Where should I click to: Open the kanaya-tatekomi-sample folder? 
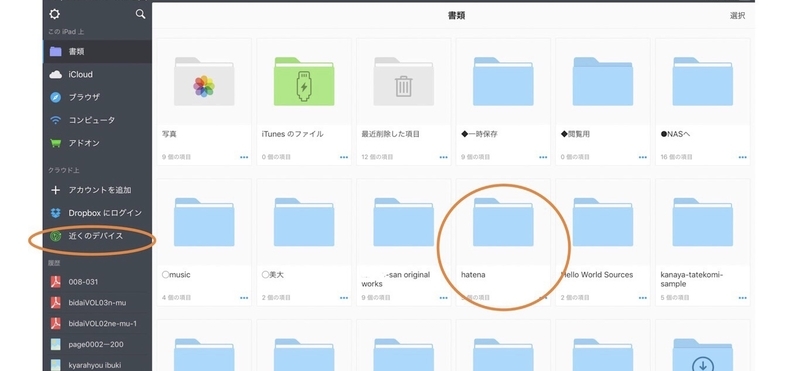click(703, 242)
